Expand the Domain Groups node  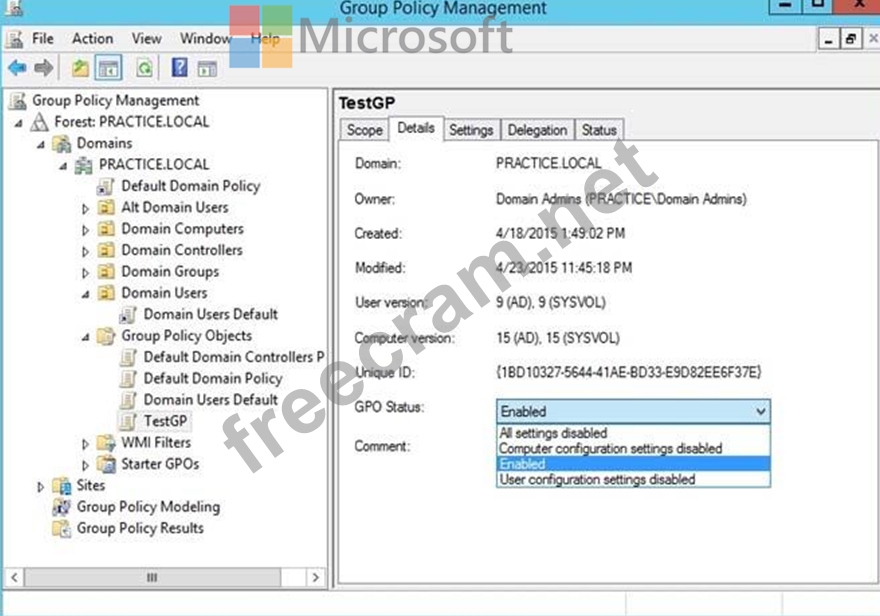(85, 273)
